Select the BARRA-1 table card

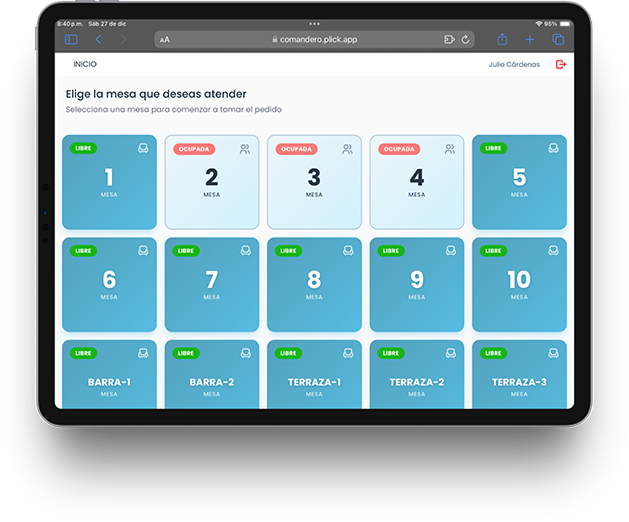tap(109, 374)
